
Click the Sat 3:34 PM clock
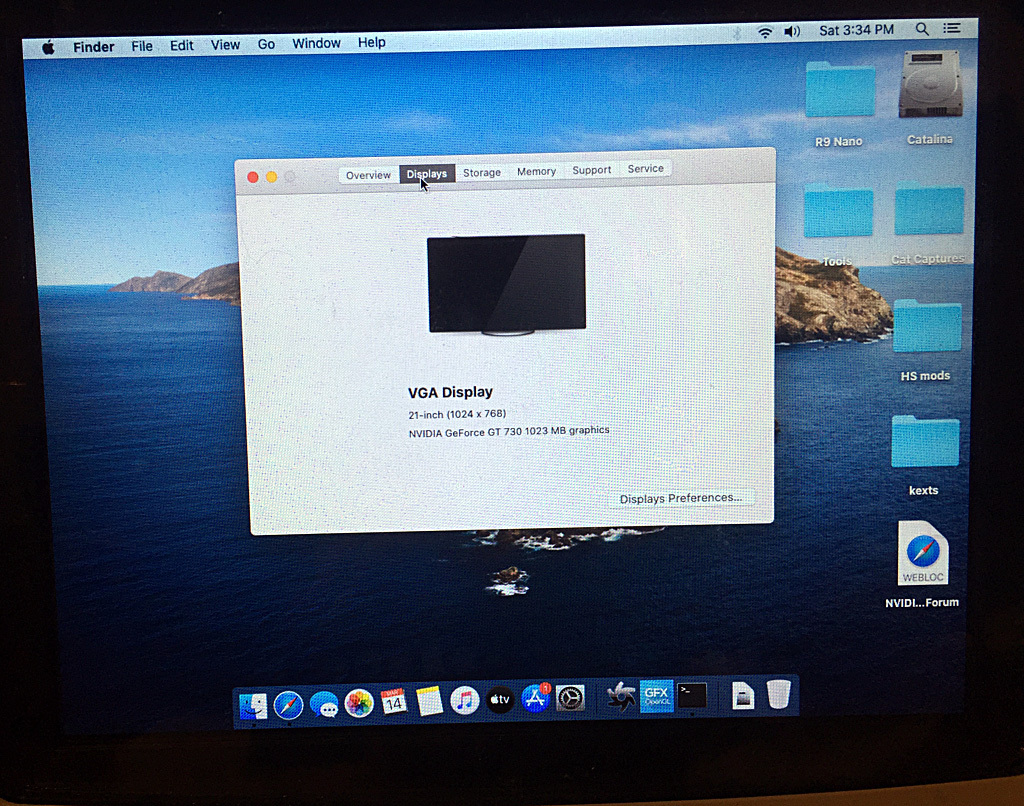pos(856,30)
